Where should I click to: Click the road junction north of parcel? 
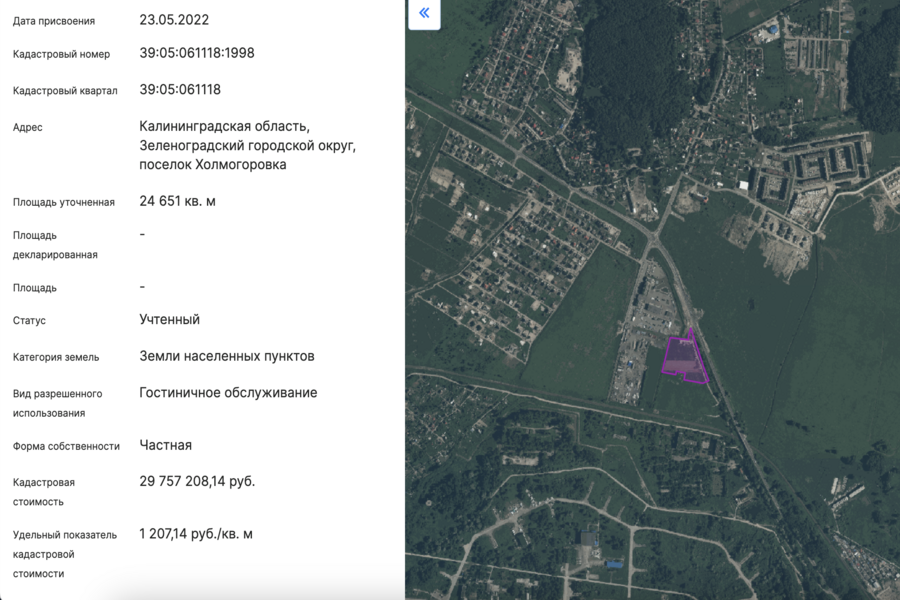[655, 240]
